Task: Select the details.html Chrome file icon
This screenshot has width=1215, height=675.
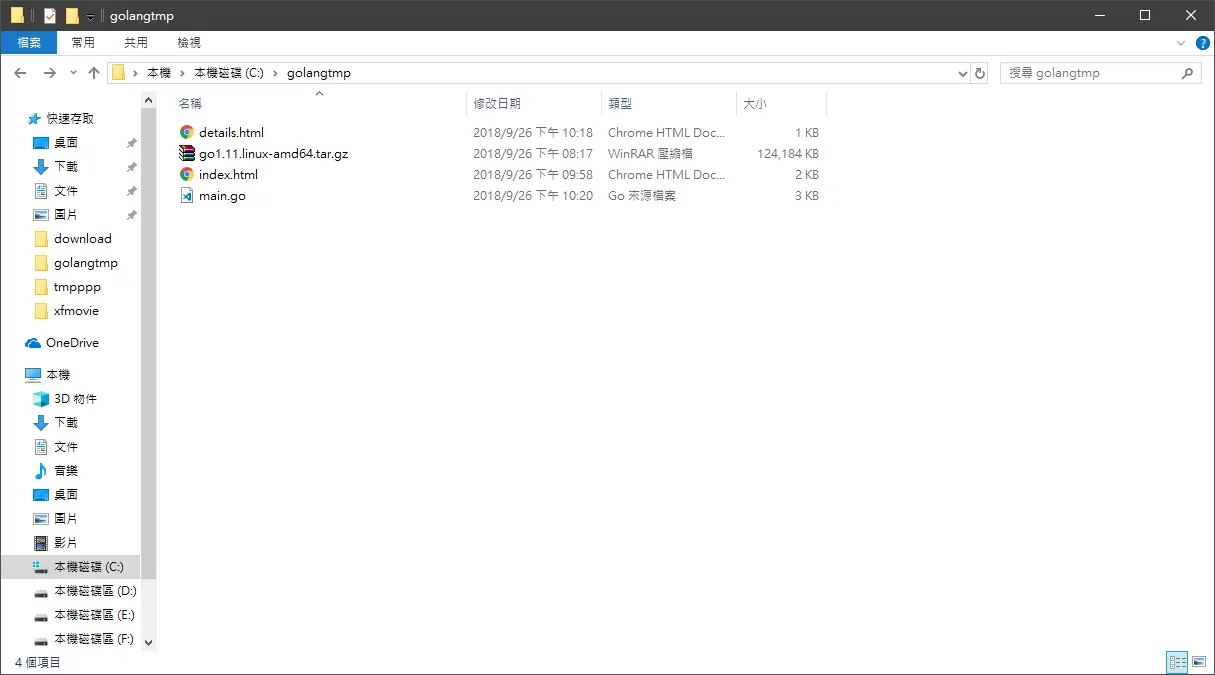Action: tap(186, 132)
